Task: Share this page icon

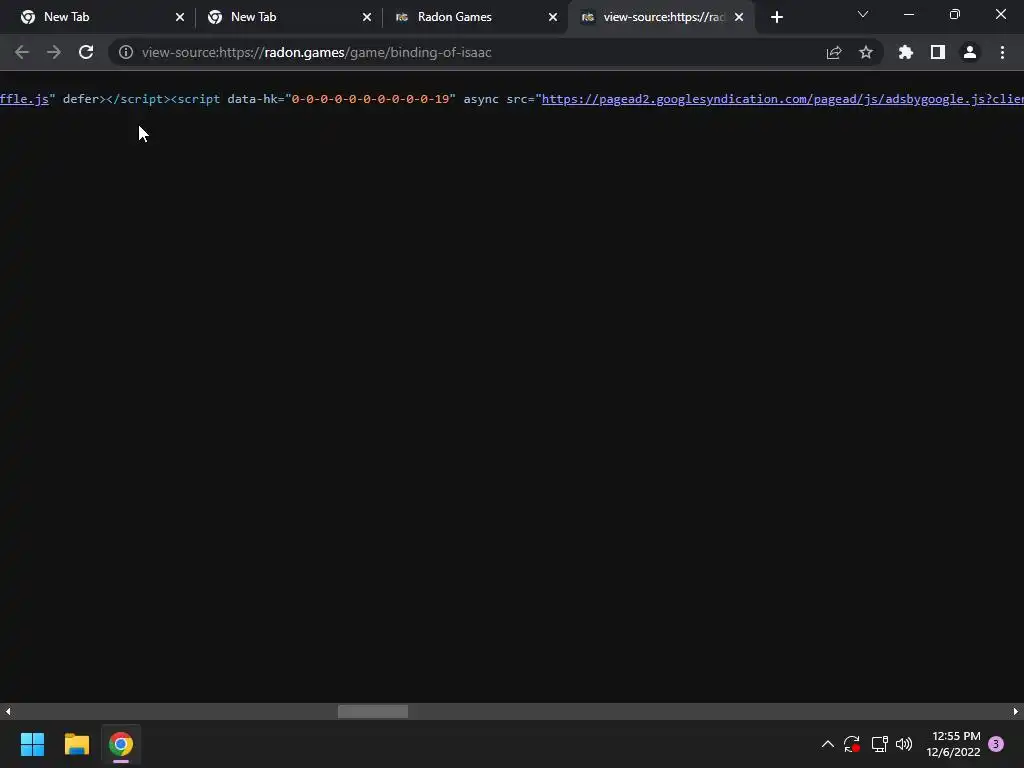Action: pyautogui.click(x=834, y=52)
